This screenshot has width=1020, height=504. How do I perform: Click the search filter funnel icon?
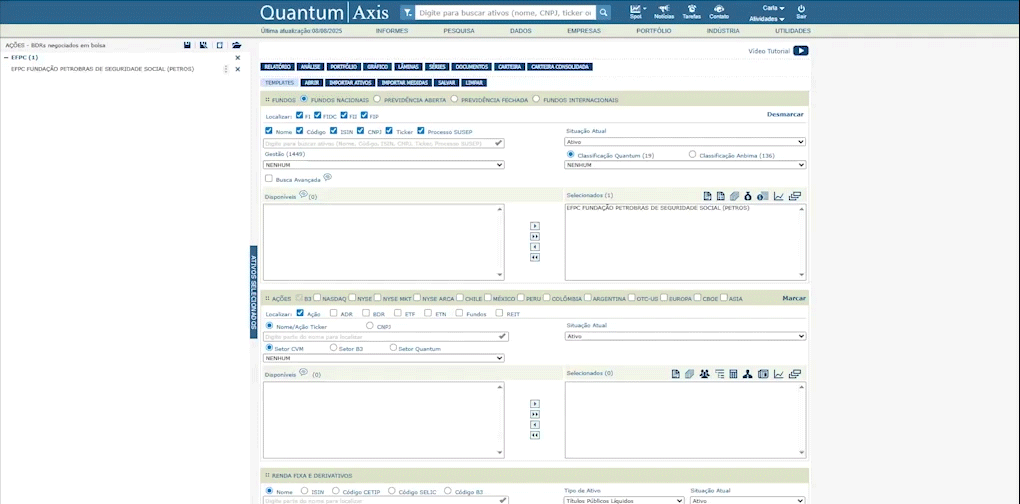(x=407, y=12)
